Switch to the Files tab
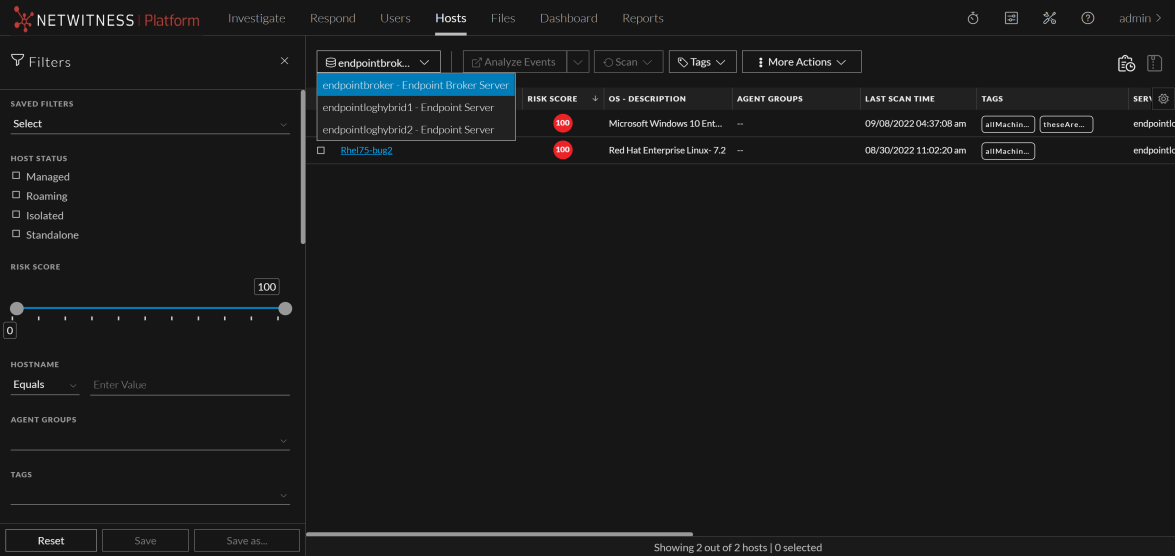 pyautogui.click(x=503, y=18)
